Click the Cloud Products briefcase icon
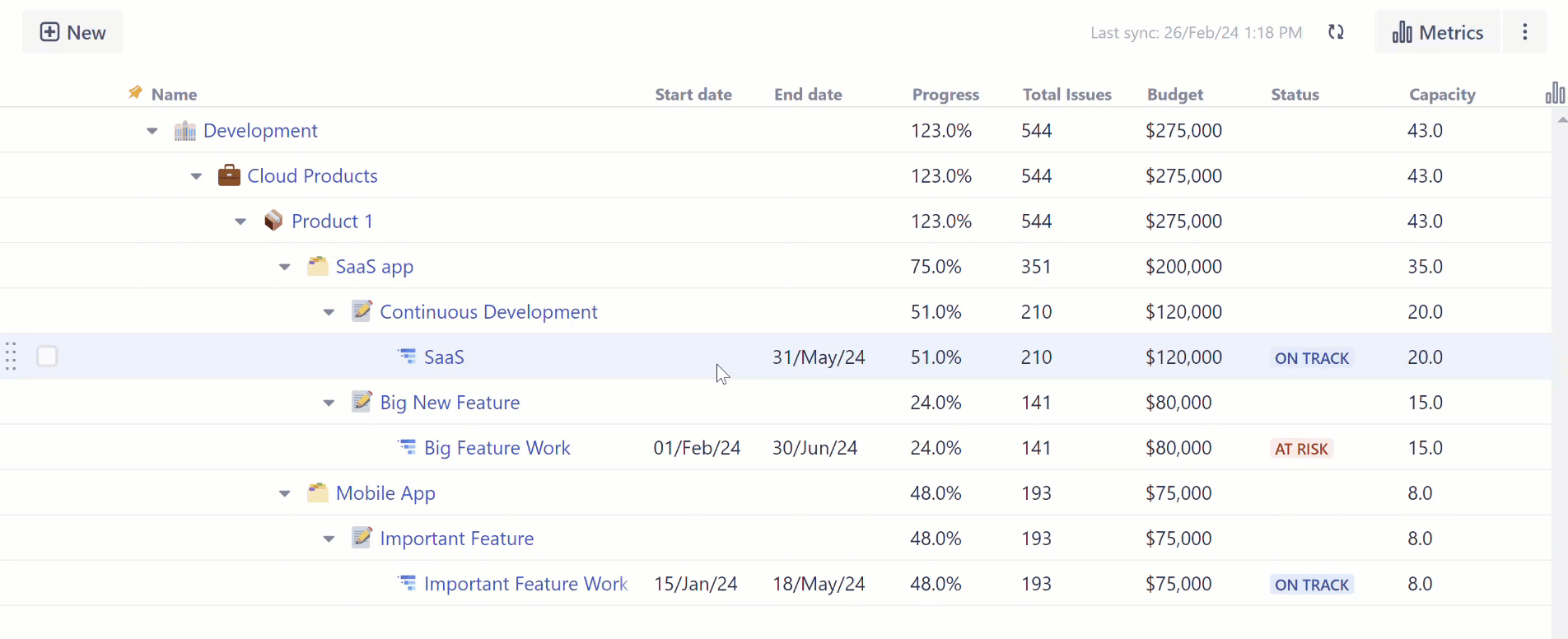 (x=229, y=175)
